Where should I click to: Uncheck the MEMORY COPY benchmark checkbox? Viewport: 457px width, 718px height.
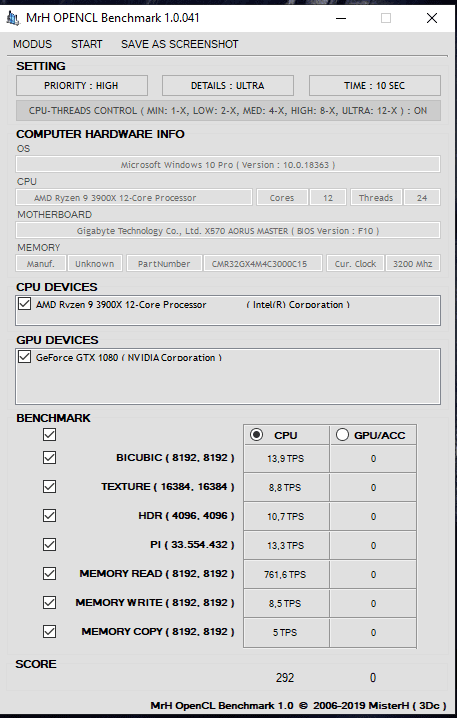coord(49,631)
